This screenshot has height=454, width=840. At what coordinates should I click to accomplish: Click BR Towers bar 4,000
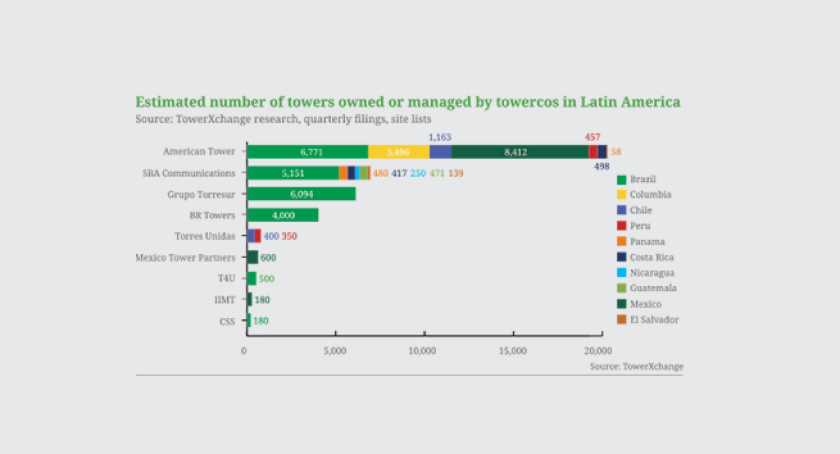283,215
